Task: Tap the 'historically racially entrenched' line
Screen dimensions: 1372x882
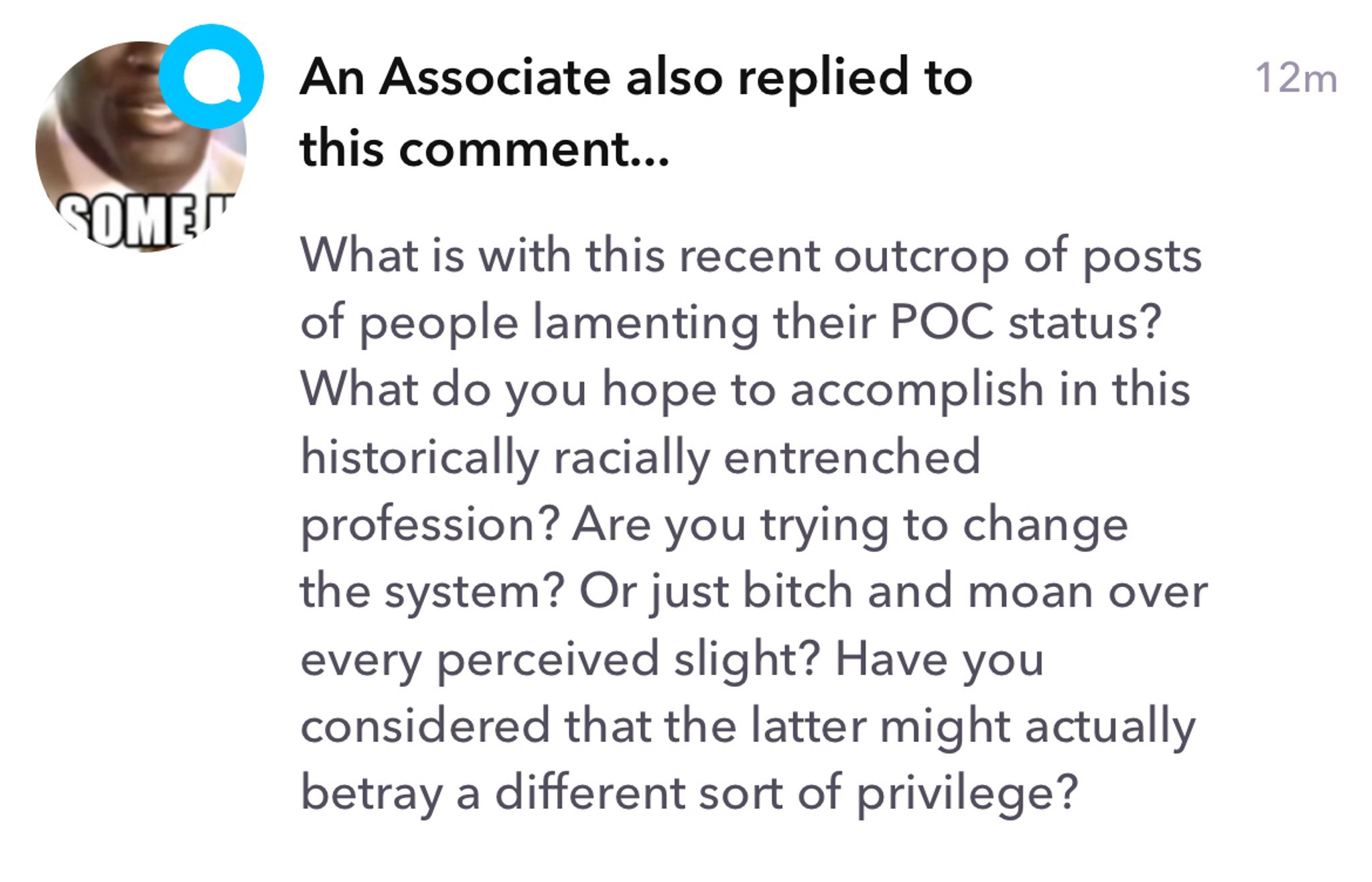Action: (x=640, y=457)
